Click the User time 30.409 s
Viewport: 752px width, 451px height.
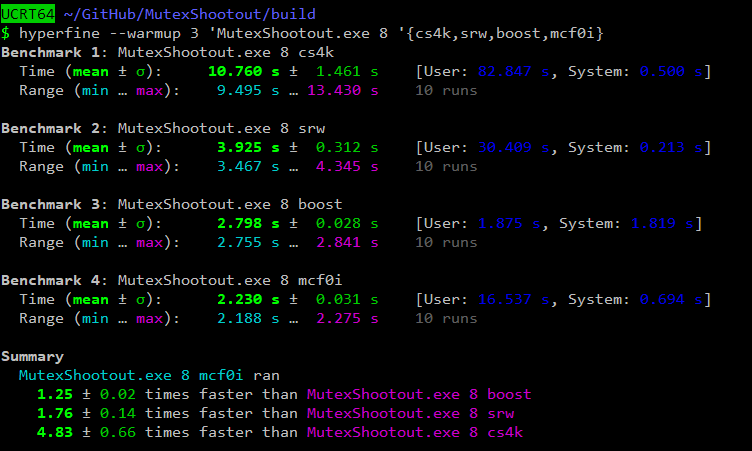[x=514, y=147]
